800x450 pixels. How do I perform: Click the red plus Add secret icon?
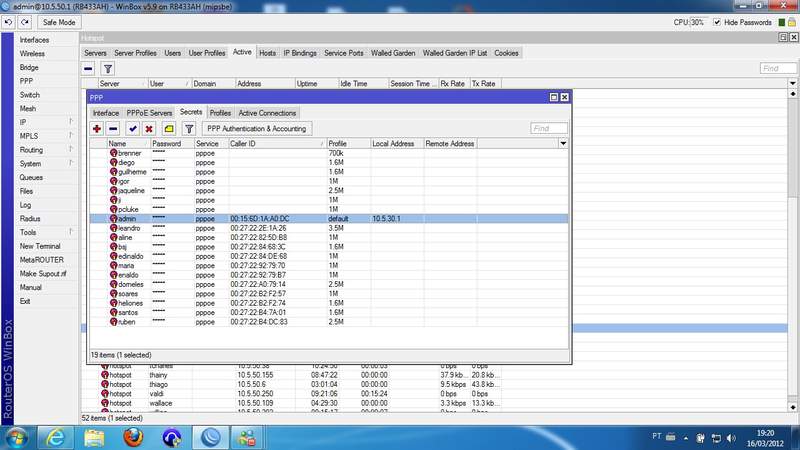pyautogui.click(x=97, y=129)
